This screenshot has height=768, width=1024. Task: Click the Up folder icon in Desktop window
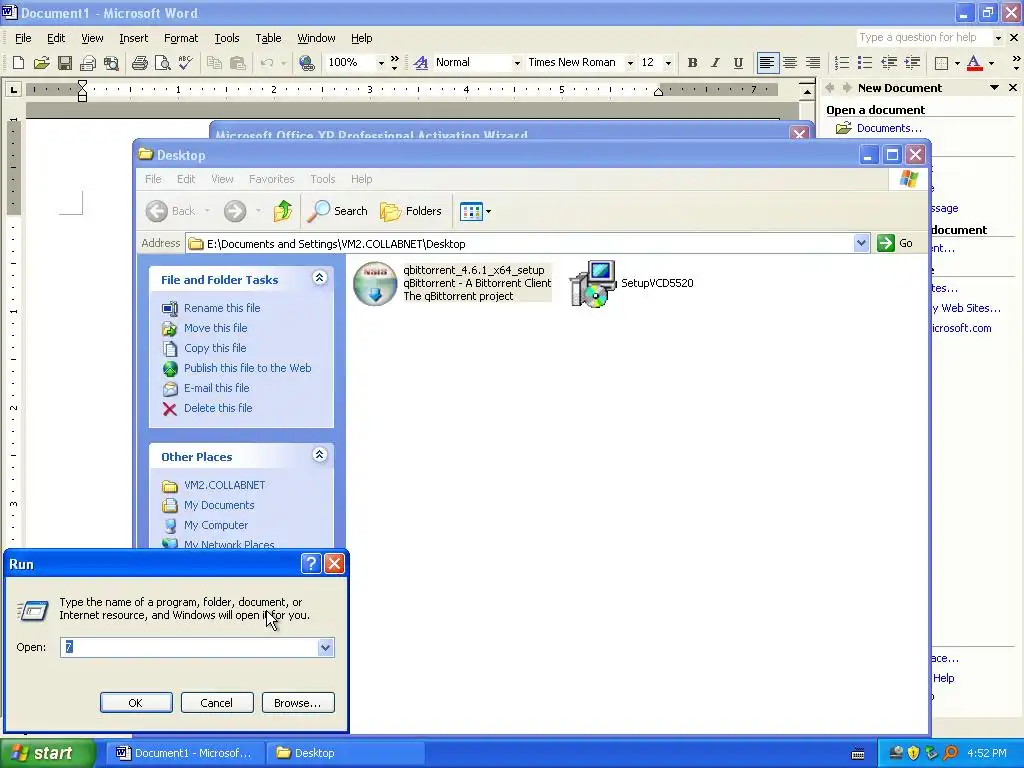coord(283,211)
